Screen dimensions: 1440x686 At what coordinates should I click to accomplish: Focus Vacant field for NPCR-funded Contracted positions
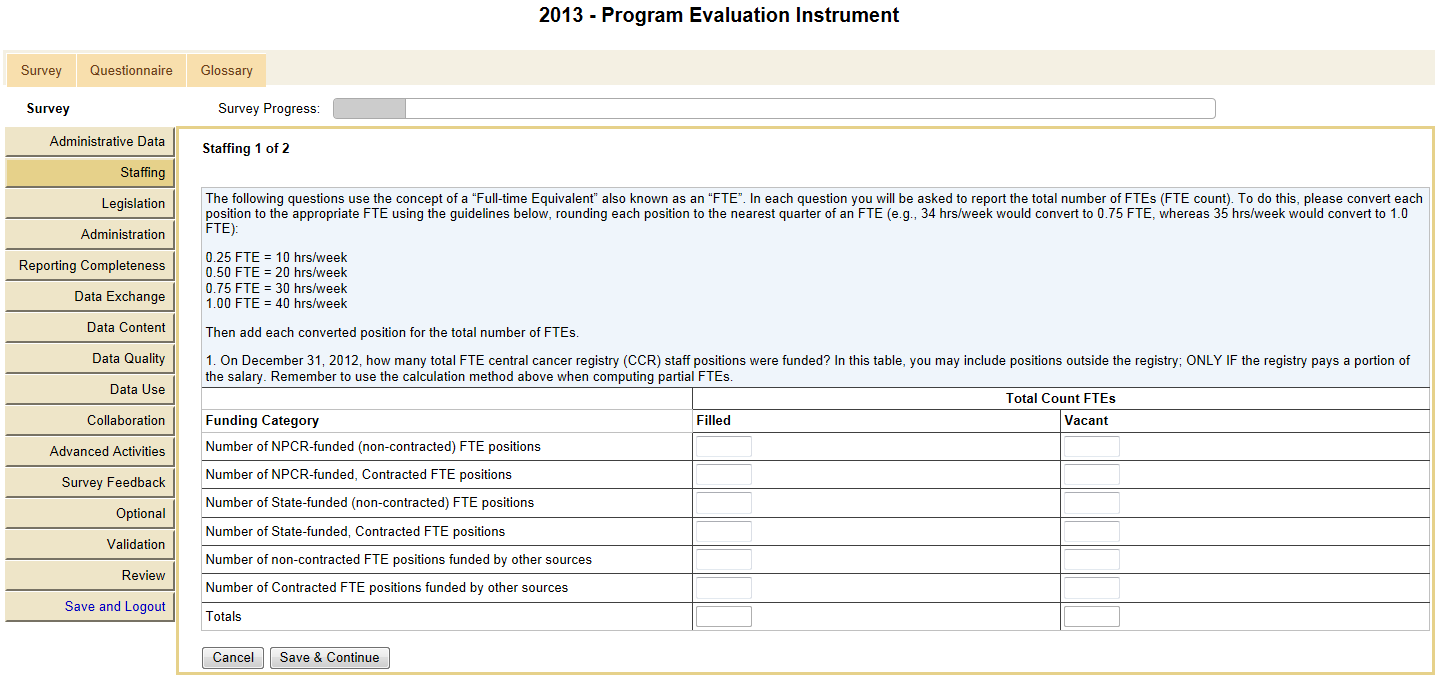click(x=1092, y=475)
